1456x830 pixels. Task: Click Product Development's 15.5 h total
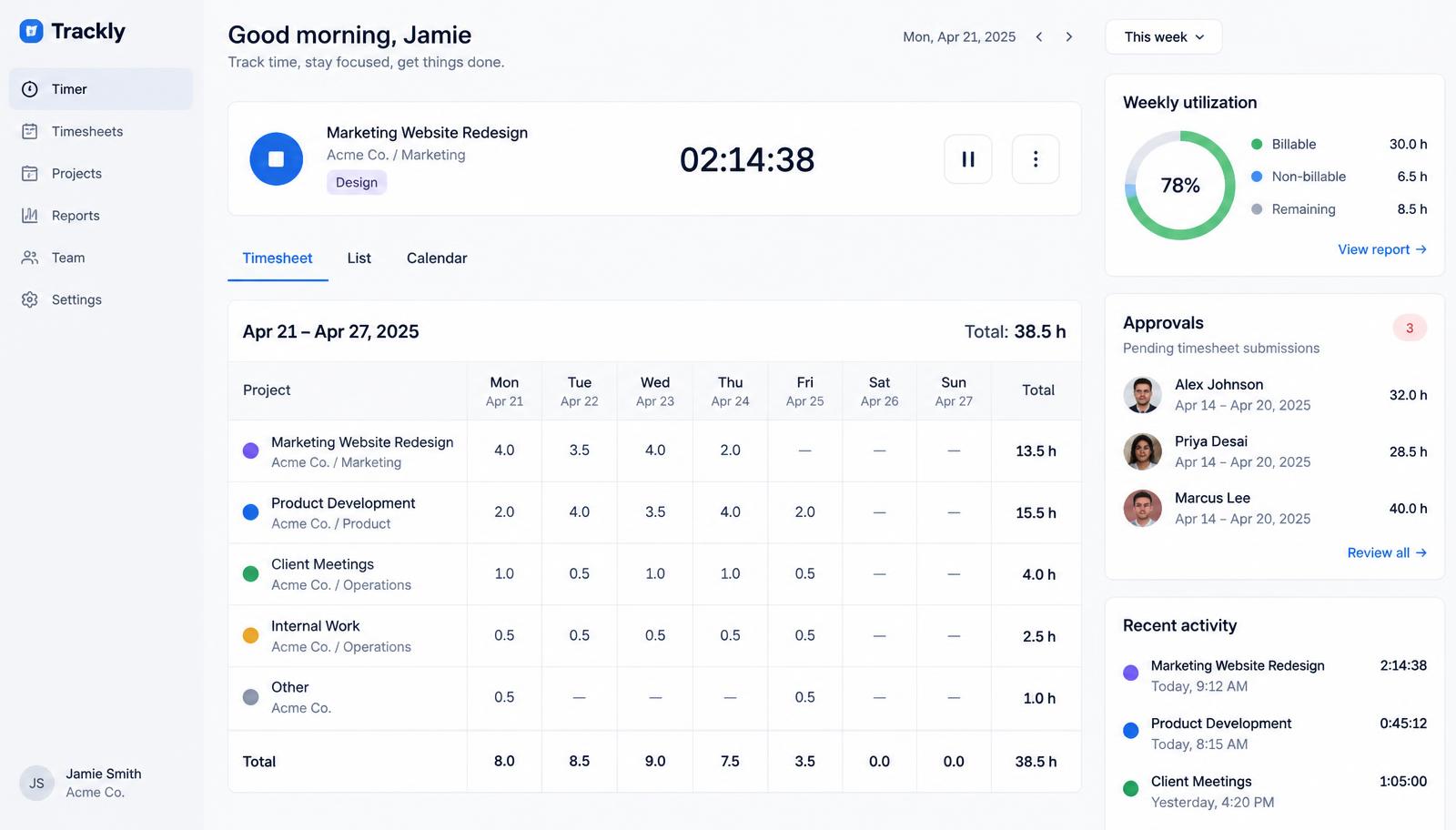[1036, 512]
